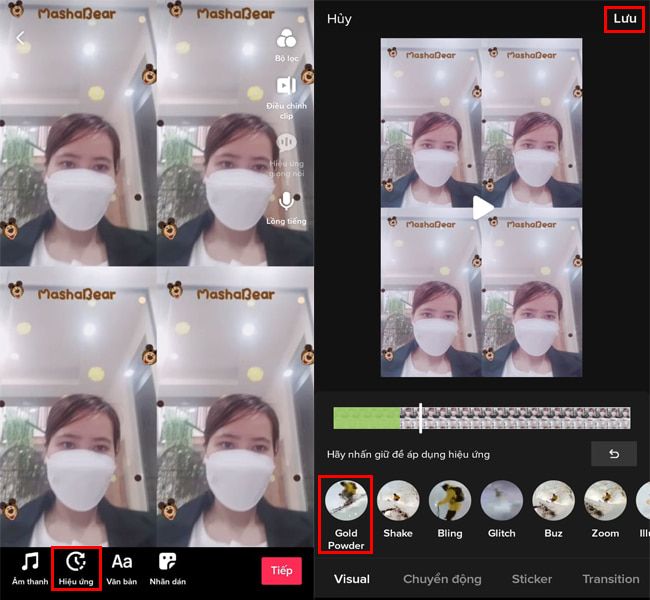Play the video preview
The image size is (650, 600).
482,208
